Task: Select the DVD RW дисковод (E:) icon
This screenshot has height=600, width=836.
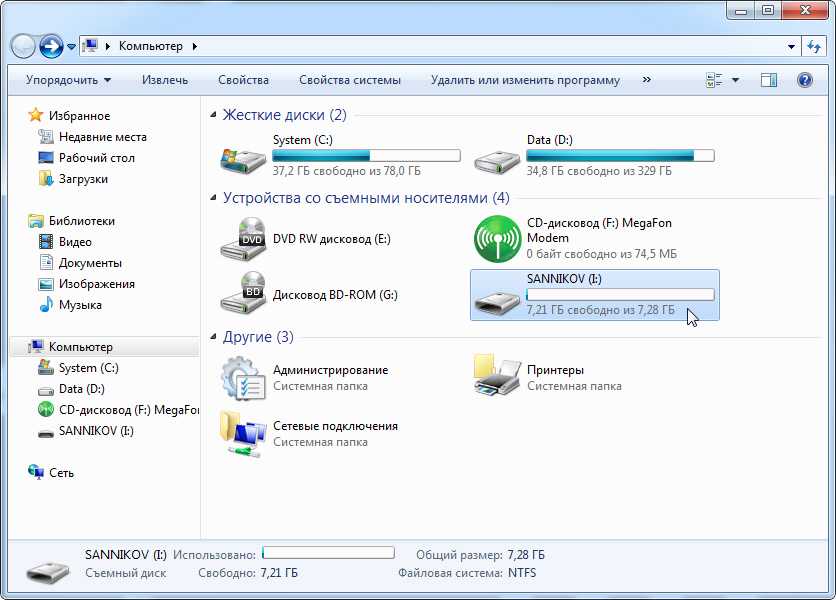Action: 244,238
